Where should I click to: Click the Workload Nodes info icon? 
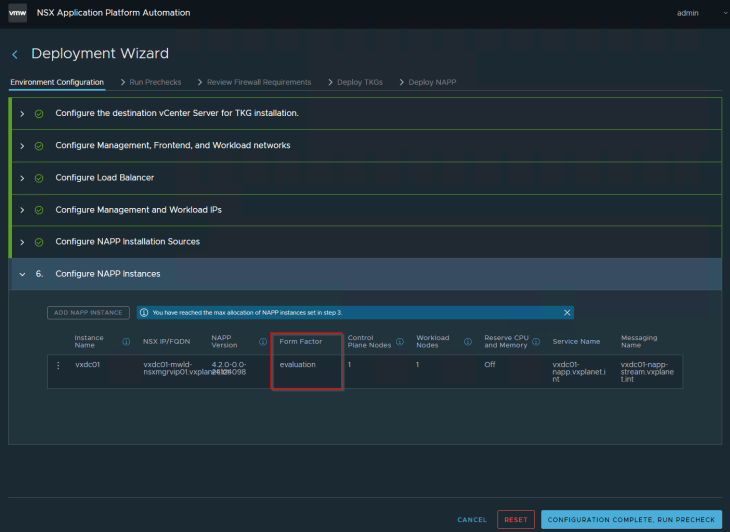468,342
